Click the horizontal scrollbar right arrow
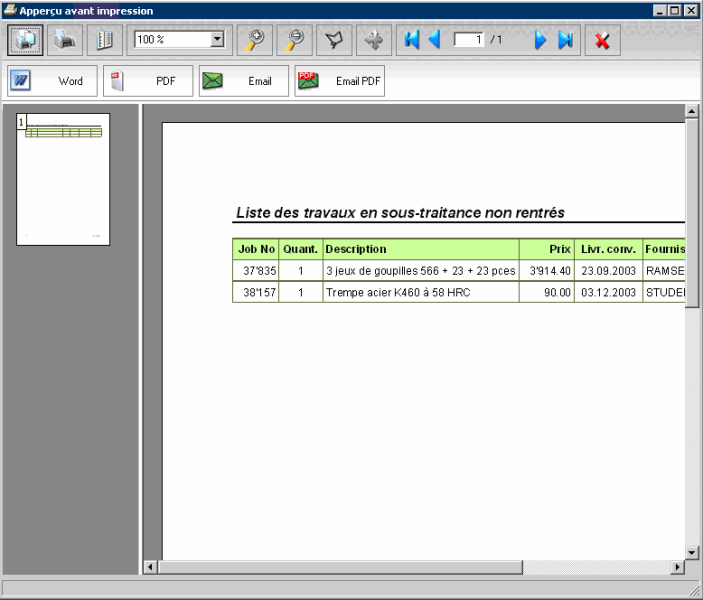This screenshot has height=600, width=703. [677, 567]
